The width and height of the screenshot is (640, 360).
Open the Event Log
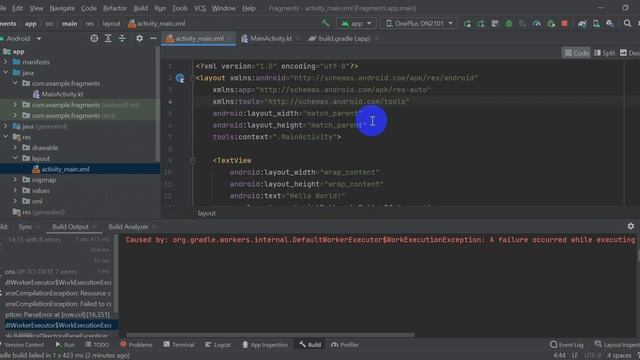pos(567,345)
